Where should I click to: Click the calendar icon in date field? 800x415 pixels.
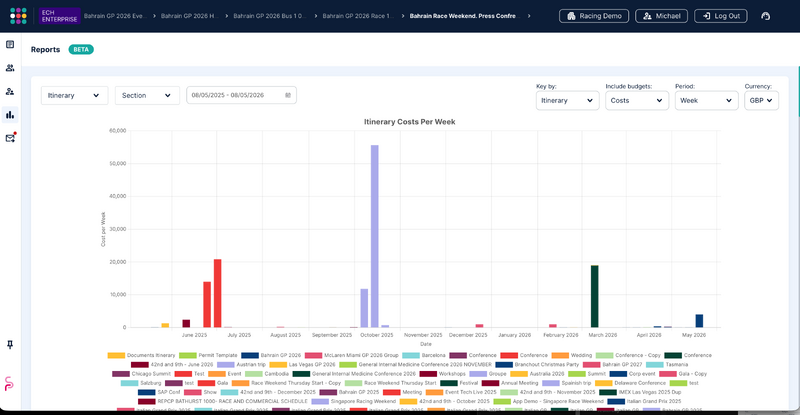coord(288,95)
